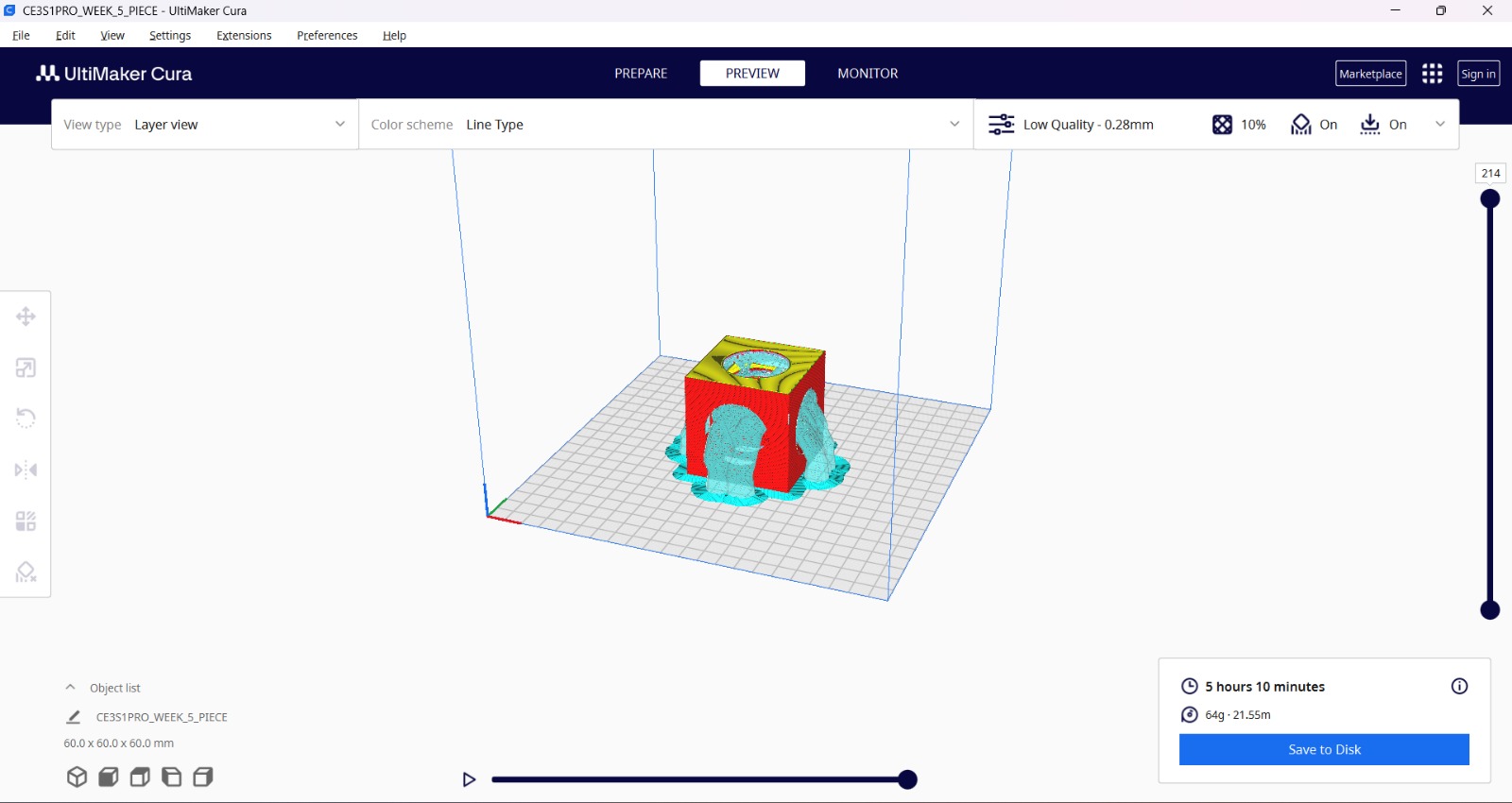The width and height of the screenshot is (1512, 803).
Task: Switch to left side view
Action: tap(171, 777)
